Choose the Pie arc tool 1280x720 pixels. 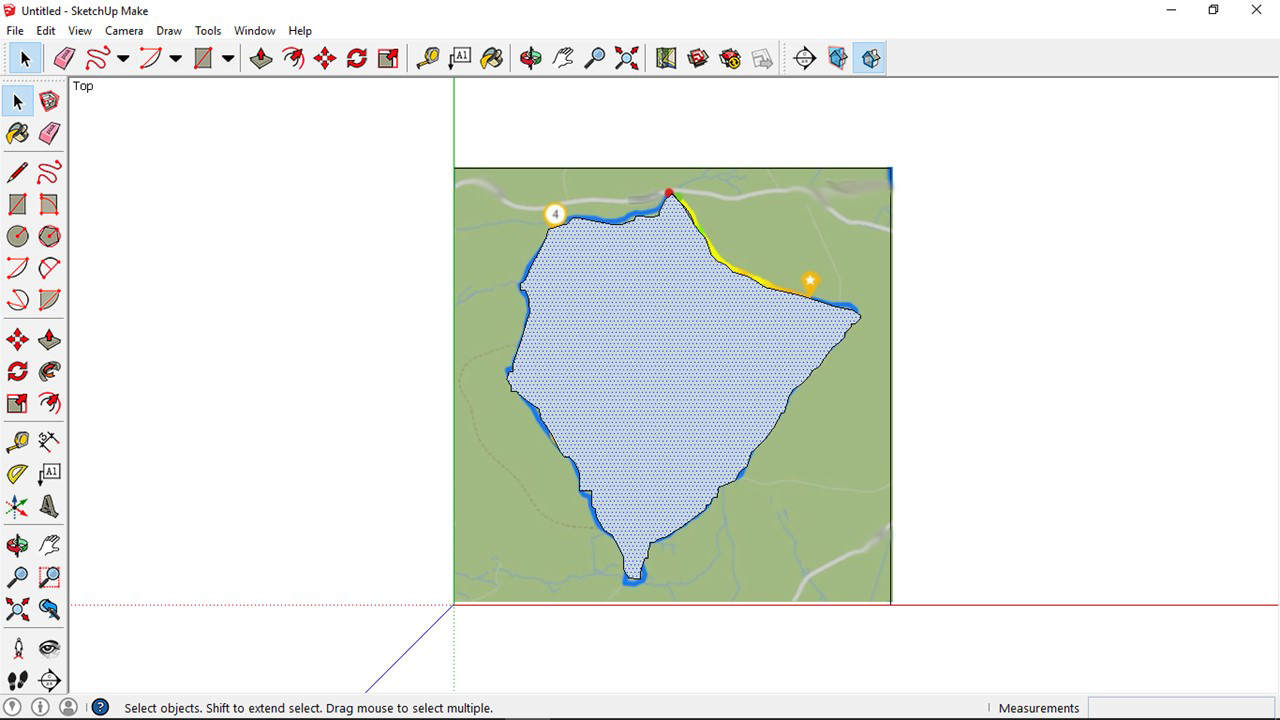49,300
